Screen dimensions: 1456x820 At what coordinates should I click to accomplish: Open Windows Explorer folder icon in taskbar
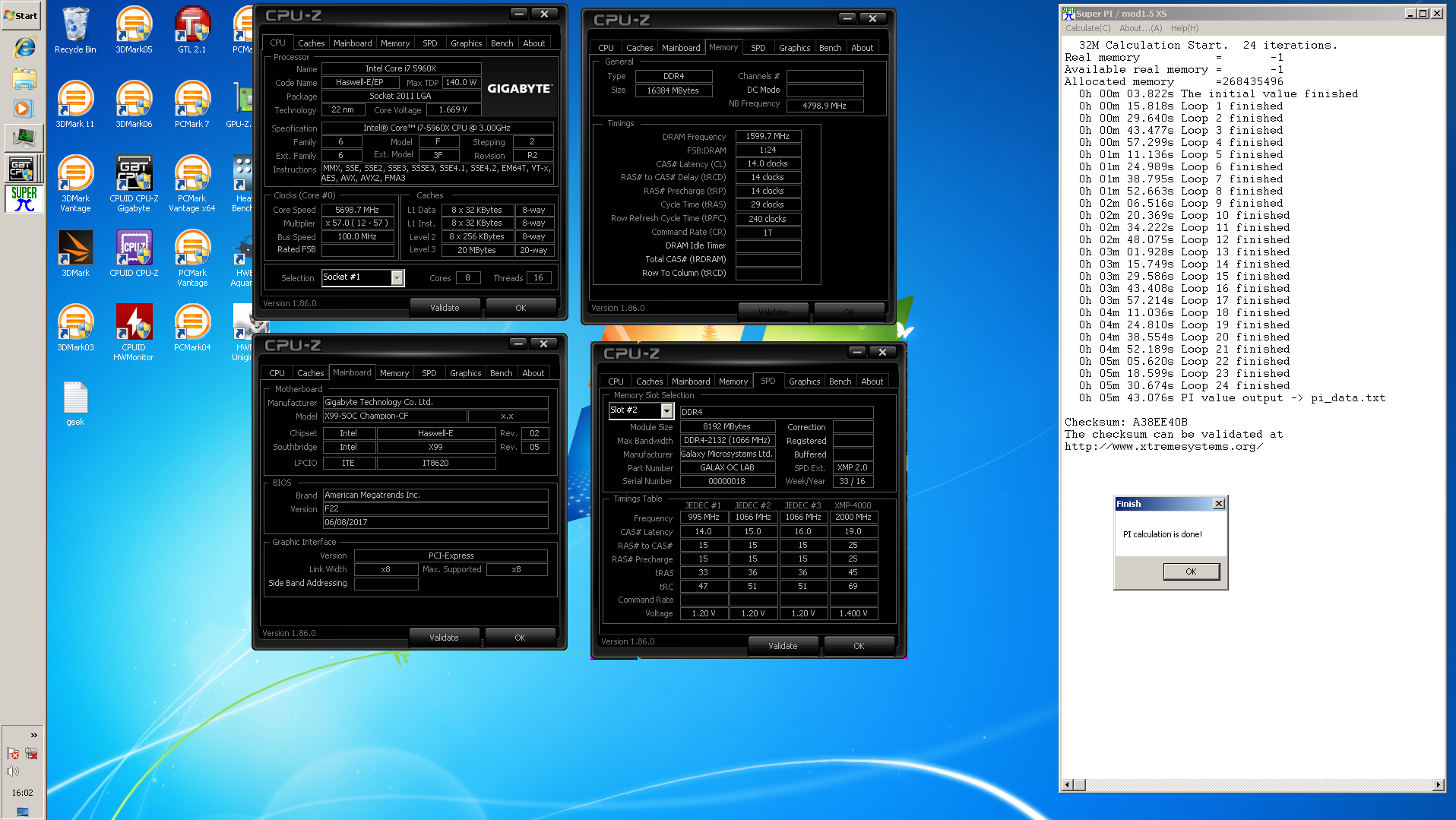click(x=24, y=78)
